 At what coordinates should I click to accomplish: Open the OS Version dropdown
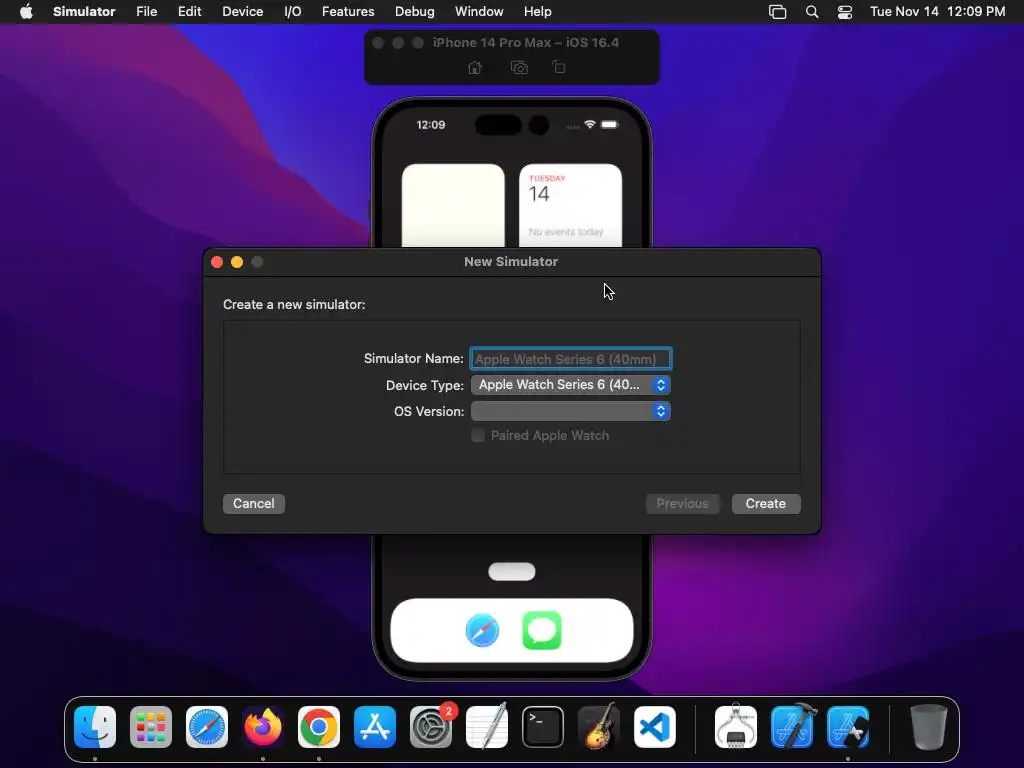click(x=571, y=411)
